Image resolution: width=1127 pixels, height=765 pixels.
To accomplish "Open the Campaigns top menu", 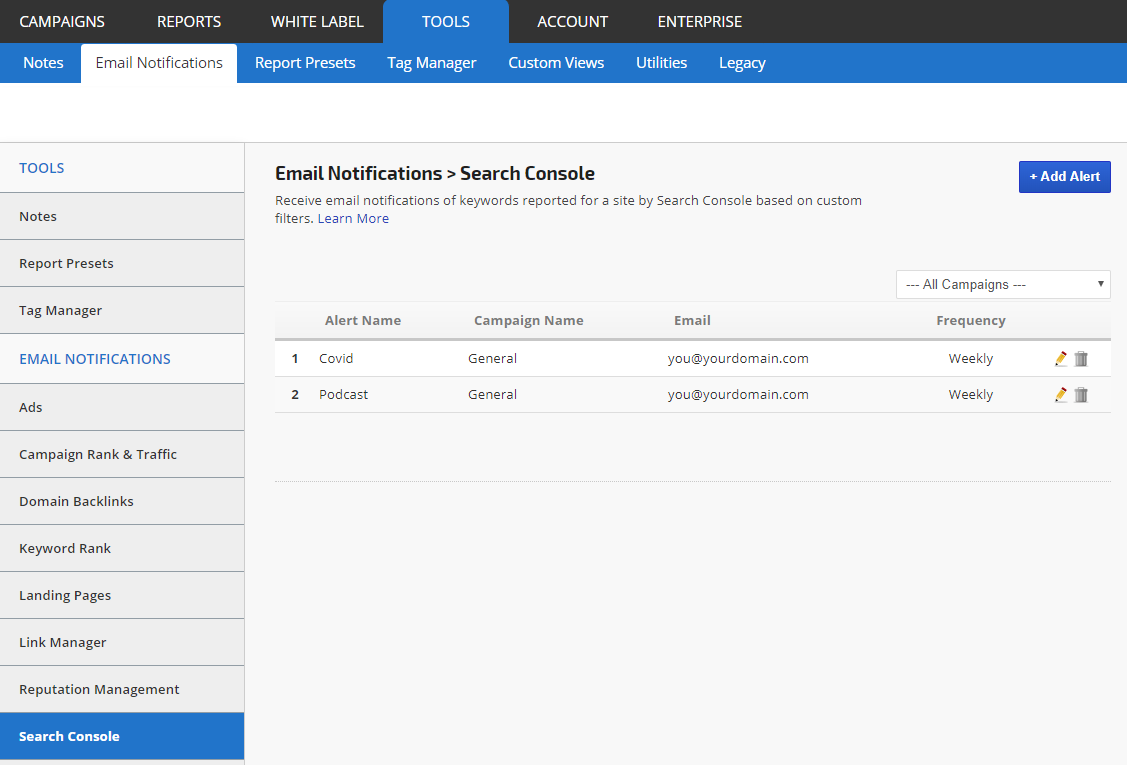I will point(62,21).
